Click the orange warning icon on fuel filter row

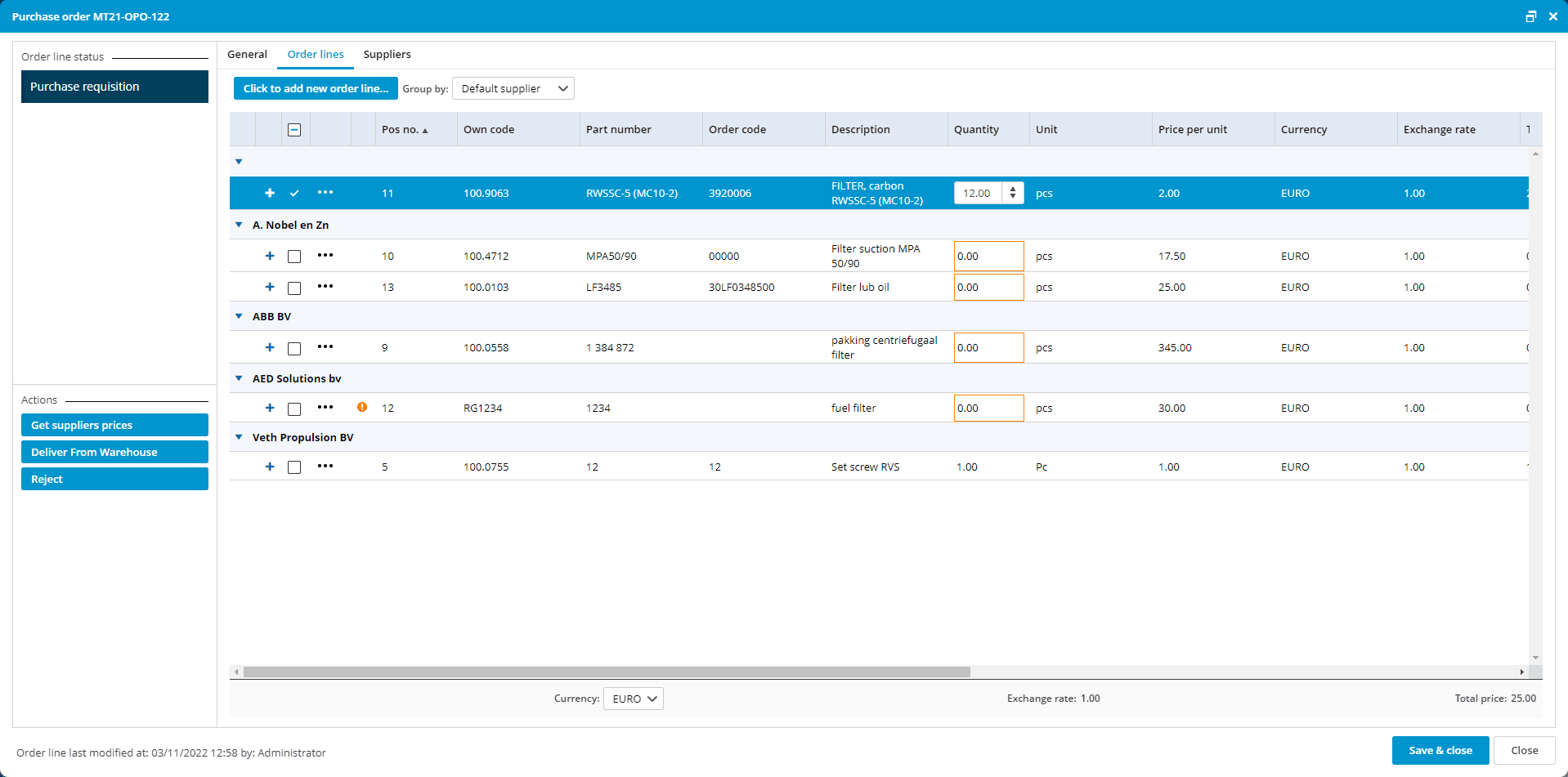click(x=362, y=407)
